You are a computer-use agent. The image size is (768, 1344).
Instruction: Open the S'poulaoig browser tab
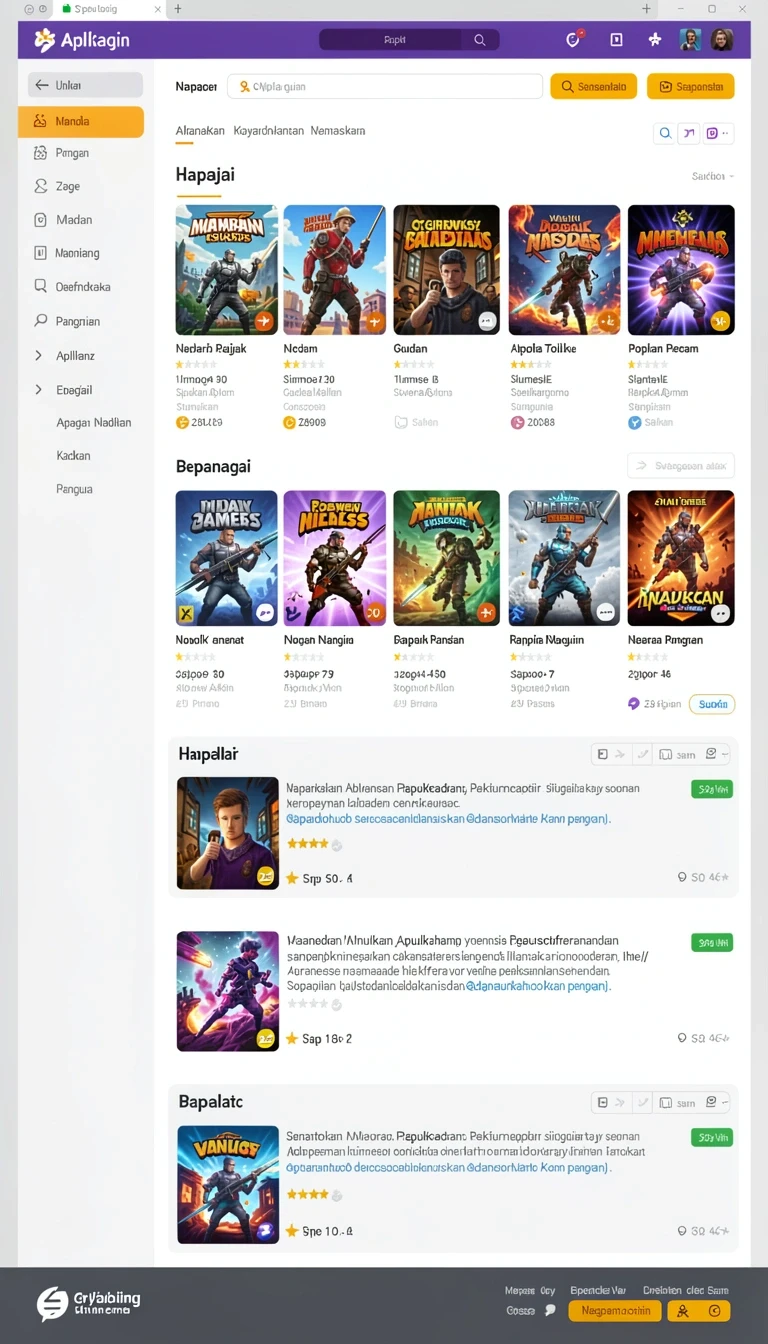(x=111, y=9)
